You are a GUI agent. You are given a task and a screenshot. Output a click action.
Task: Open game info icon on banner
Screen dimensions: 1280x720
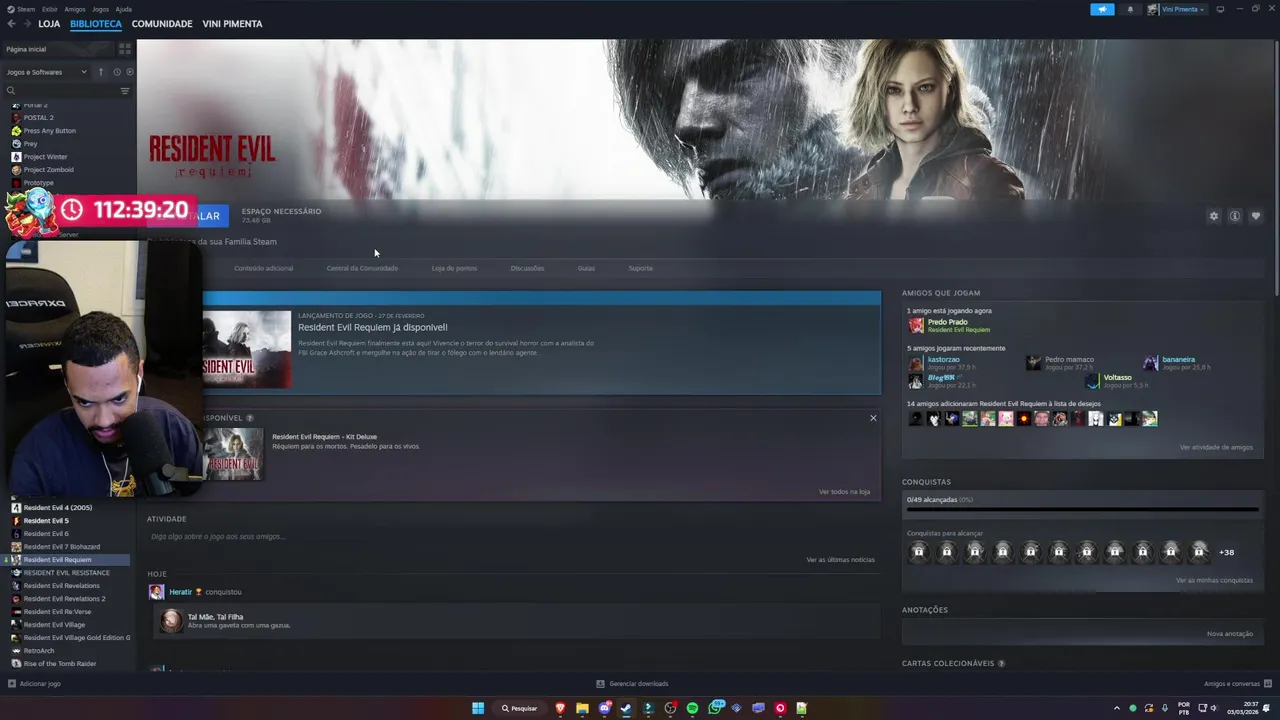point(1235,216)
